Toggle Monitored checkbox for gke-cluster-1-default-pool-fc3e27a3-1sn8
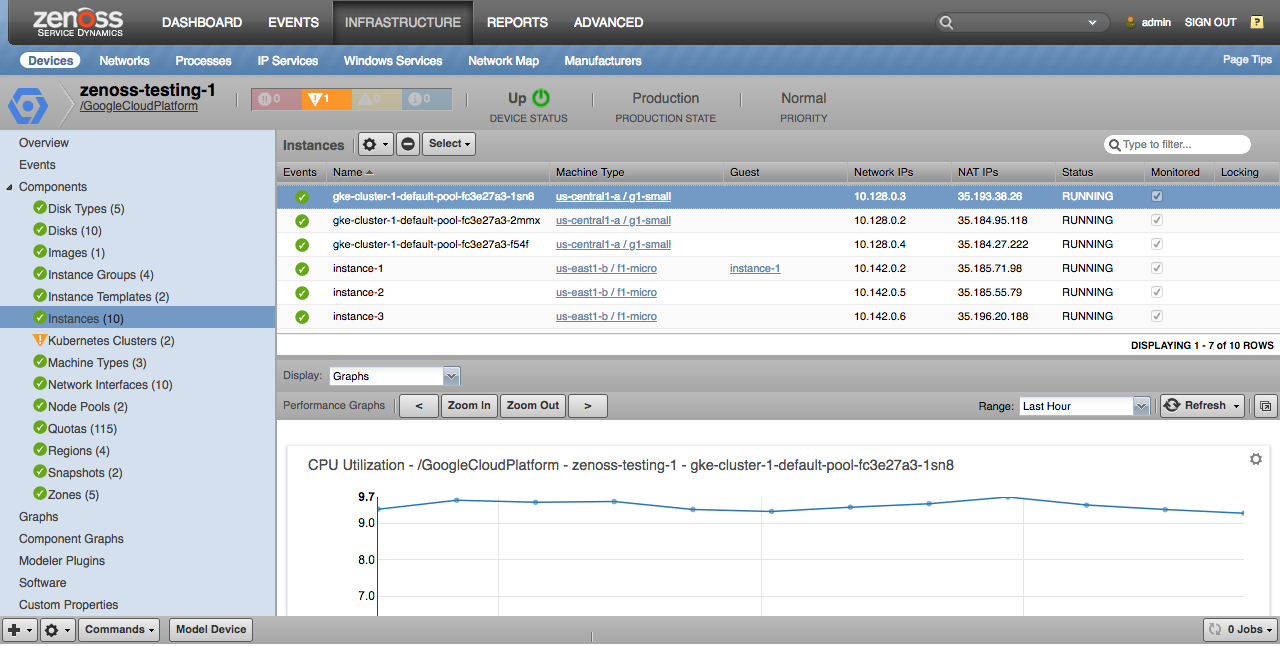The width and height of the screenshot is (1280, 646). [x=1157, y=197]
